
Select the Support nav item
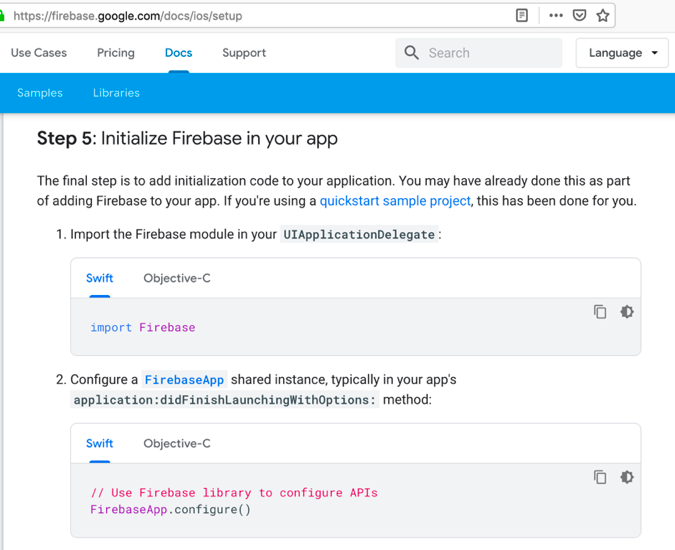[244, 53]
